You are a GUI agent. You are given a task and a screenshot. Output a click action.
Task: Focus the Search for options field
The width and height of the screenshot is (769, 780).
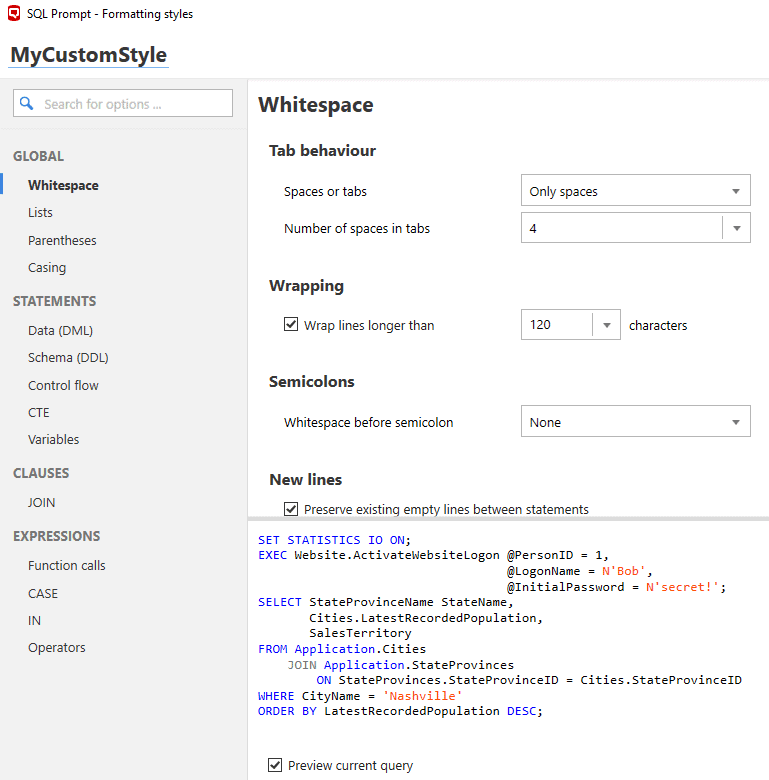pyautogui.click(x=123, y=103)
